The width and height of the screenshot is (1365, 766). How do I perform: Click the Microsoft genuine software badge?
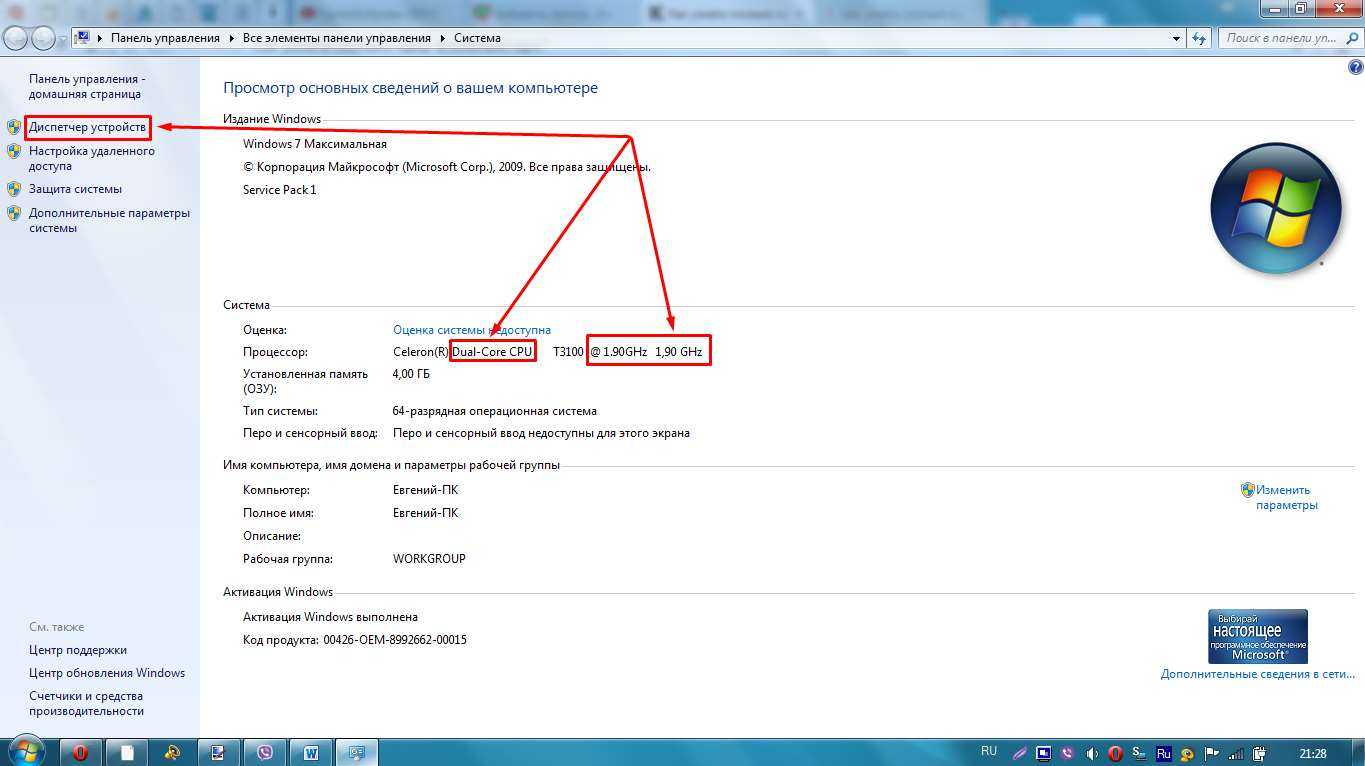[x=1257, y=636]
